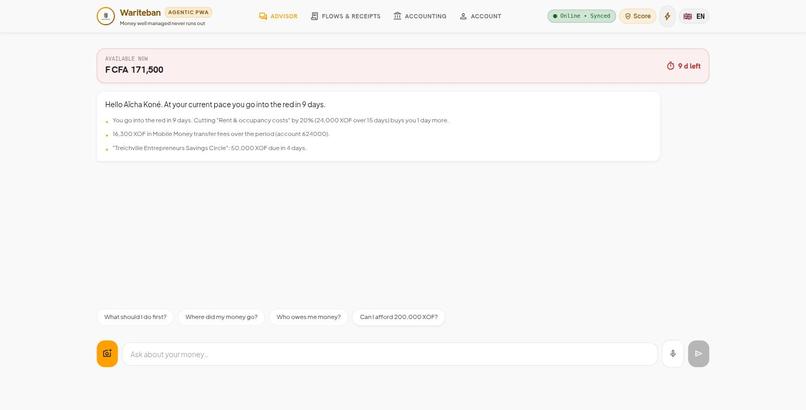Toggle the EN language selector
The image size is (806, 410).
(x=694, y=16)
